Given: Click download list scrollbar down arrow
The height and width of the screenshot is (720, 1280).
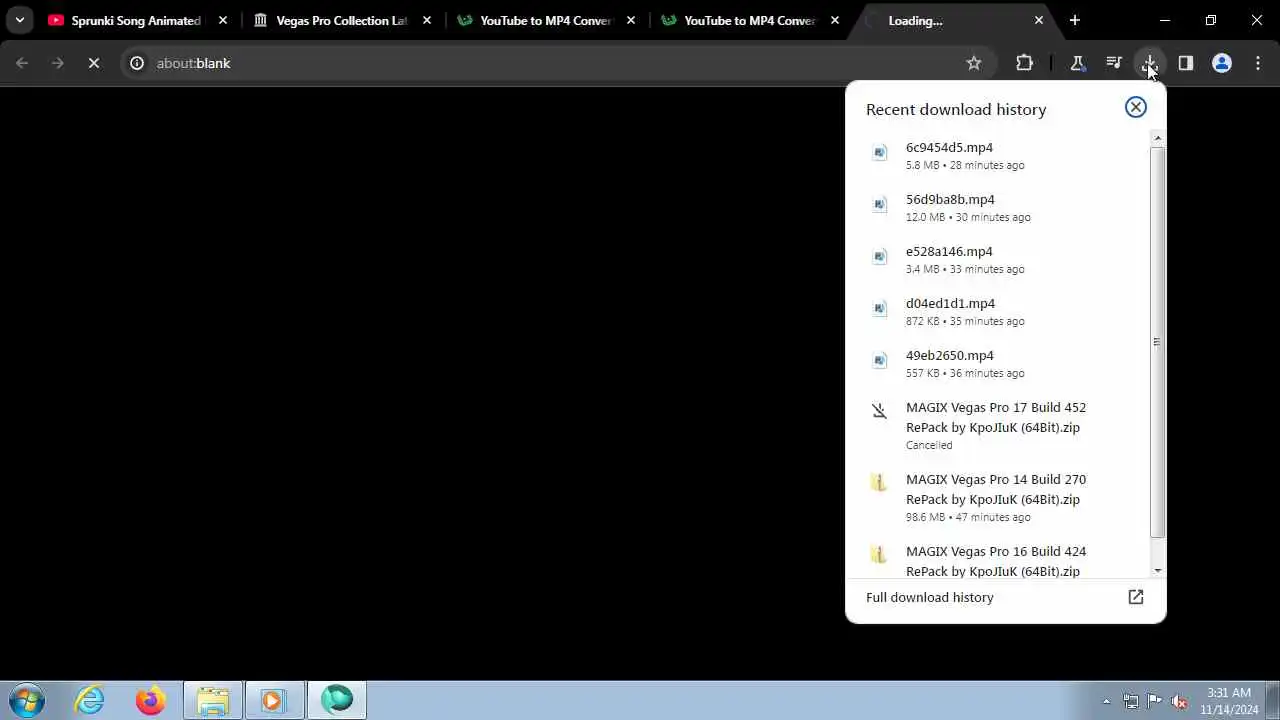Looking at the screenshot, I should coord(1158,571).
